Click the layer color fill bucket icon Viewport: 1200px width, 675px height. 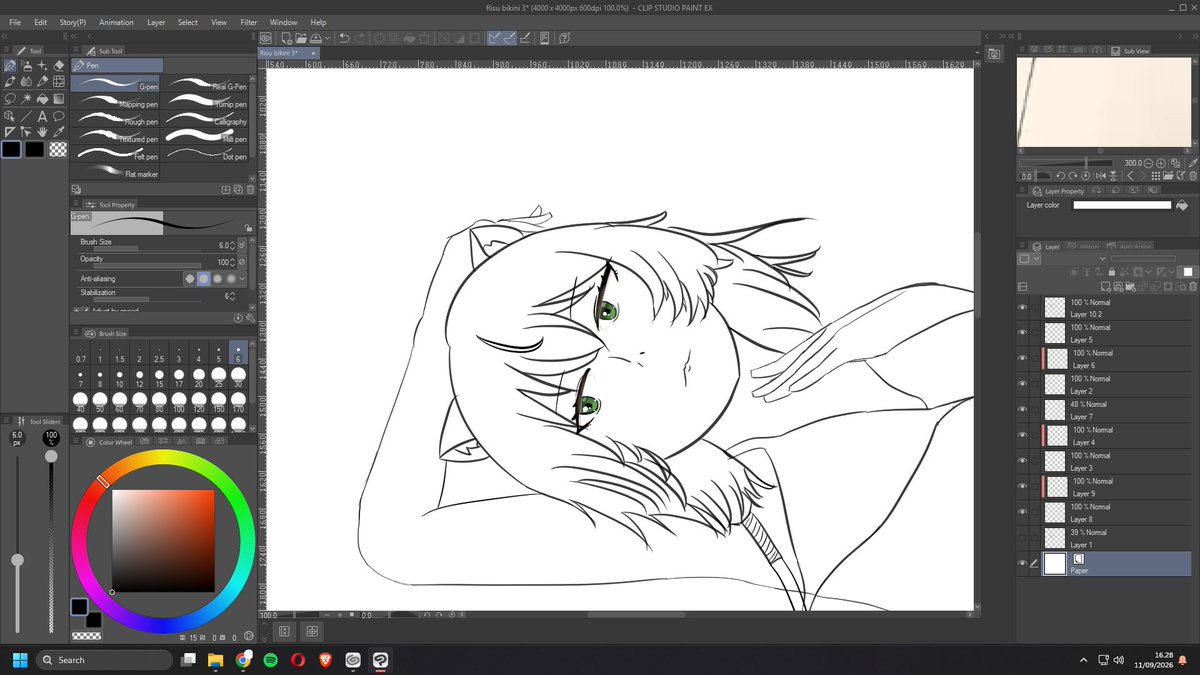coord(1182,205)
